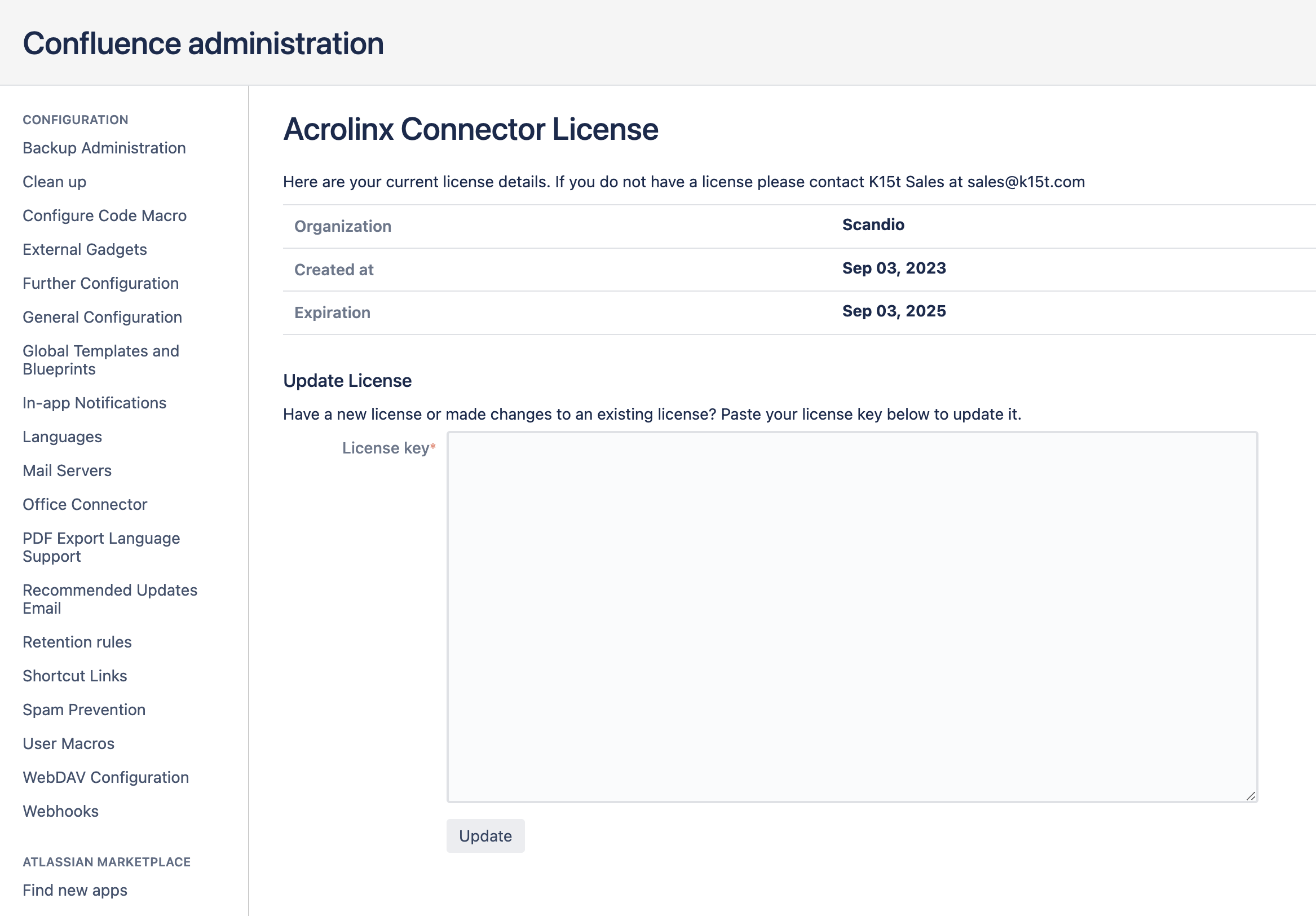
Task: Click the Confluence administration title
Action: [203, 43]
